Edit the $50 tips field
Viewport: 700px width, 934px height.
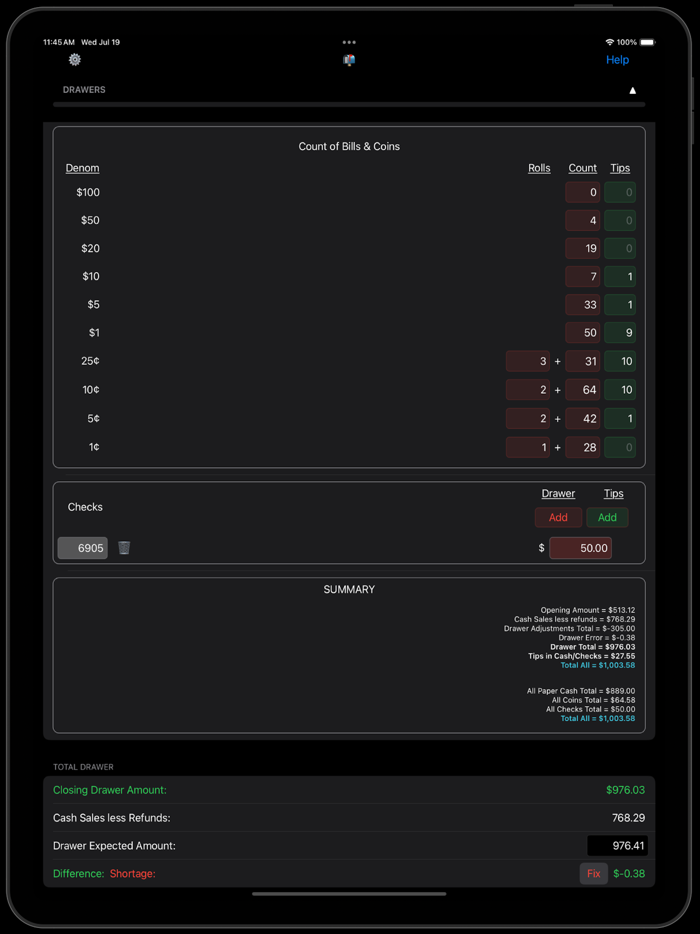click(620, 220)
